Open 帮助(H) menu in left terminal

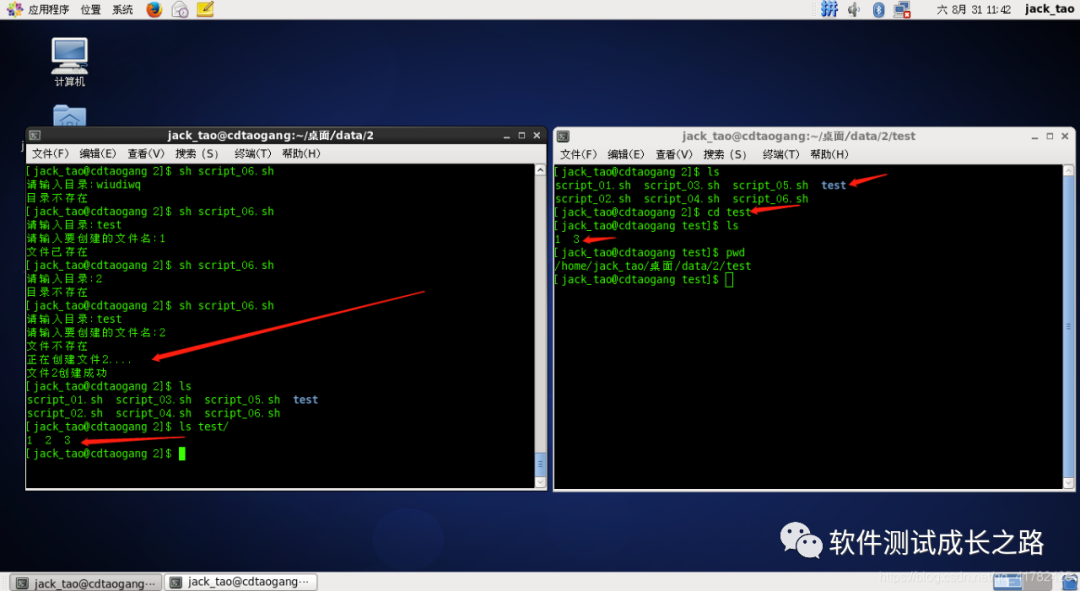[301, 154]
